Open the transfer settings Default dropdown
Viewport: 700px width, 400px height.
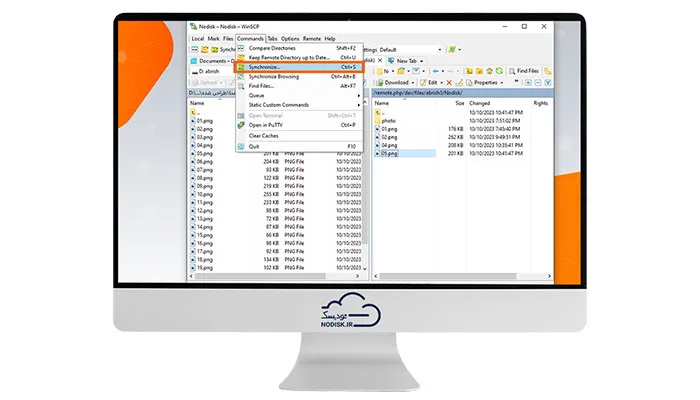(410, 50)
